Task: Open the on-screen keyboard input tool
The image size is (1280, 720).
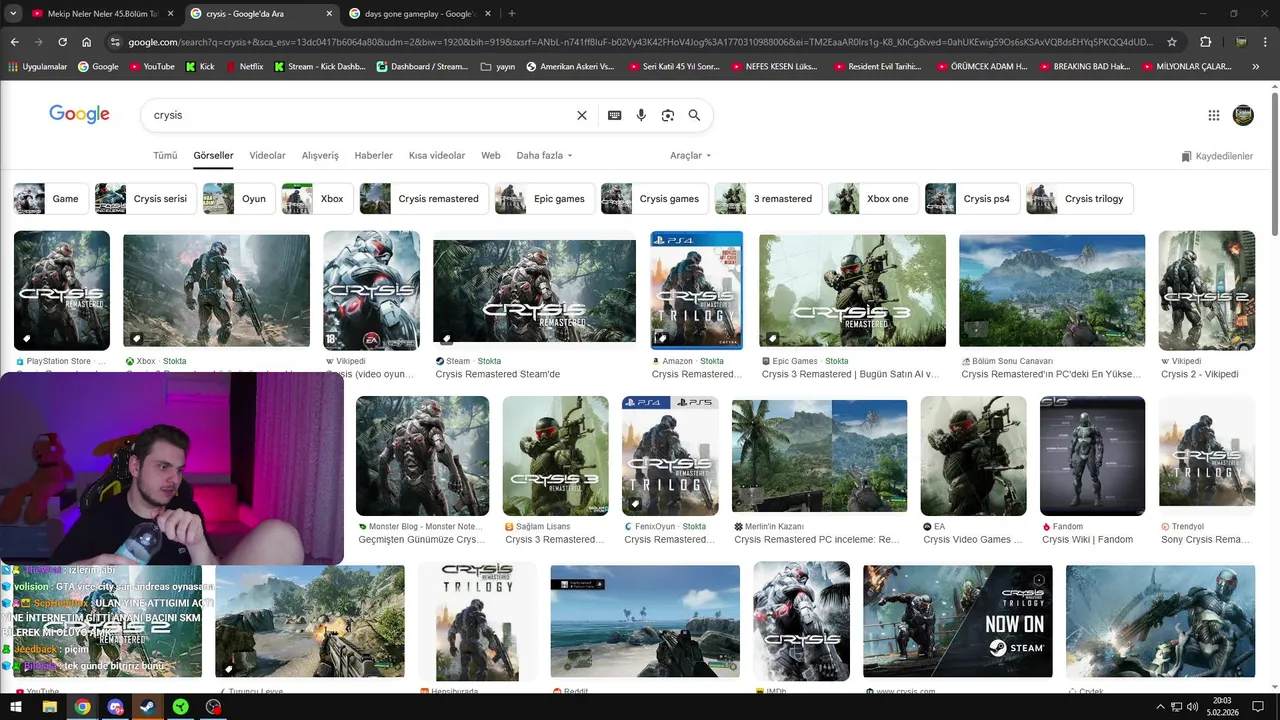Action: click(x=615, y=115)
